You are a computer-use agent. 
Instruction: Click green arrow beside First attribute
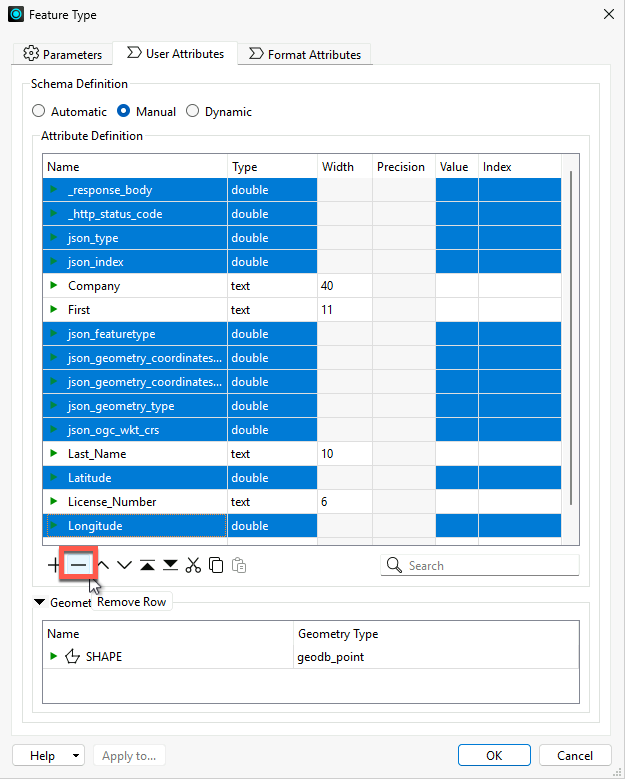point(54,309)
